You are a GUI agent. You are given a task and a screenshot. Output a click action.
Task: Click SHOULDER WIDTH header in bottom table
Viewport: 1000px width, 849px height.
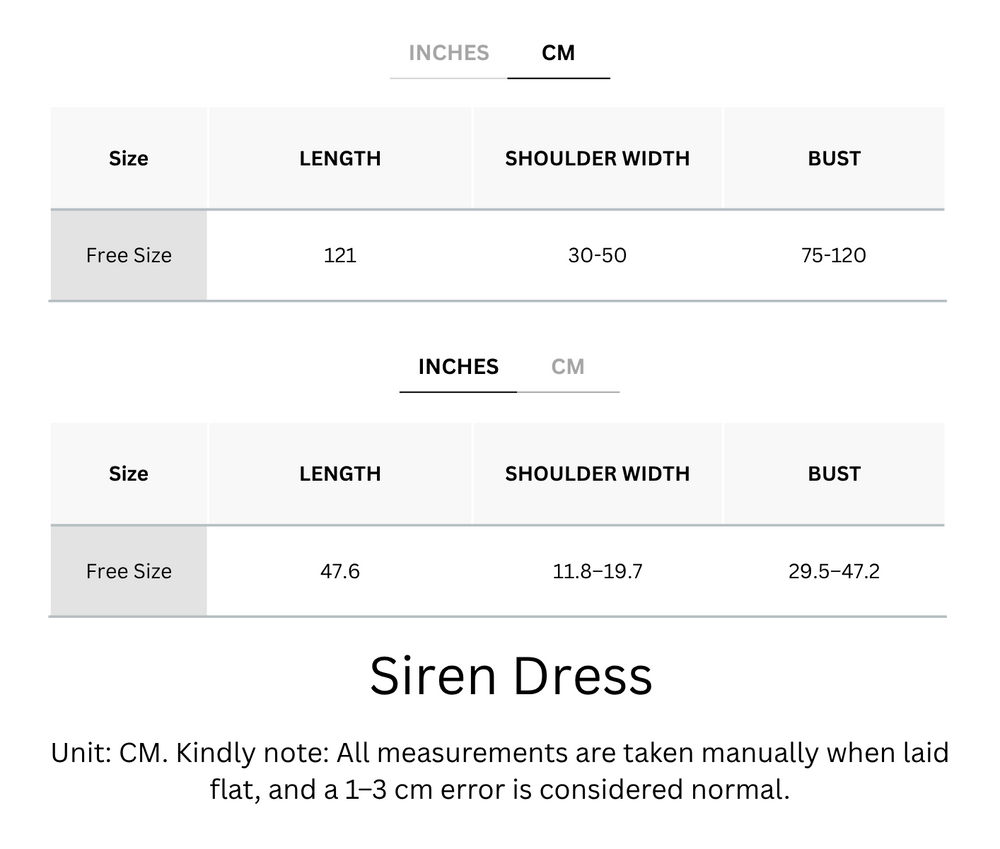pyautogui.click(x=597, y=473)
